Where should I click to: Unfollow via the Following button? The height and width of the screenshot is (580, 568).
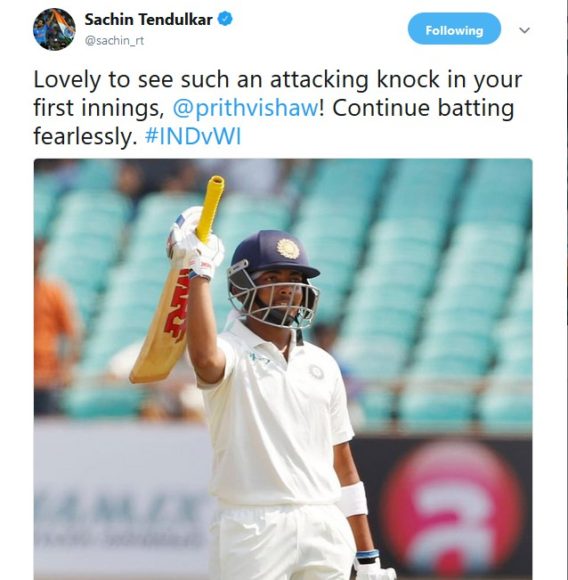pos(454,29)
